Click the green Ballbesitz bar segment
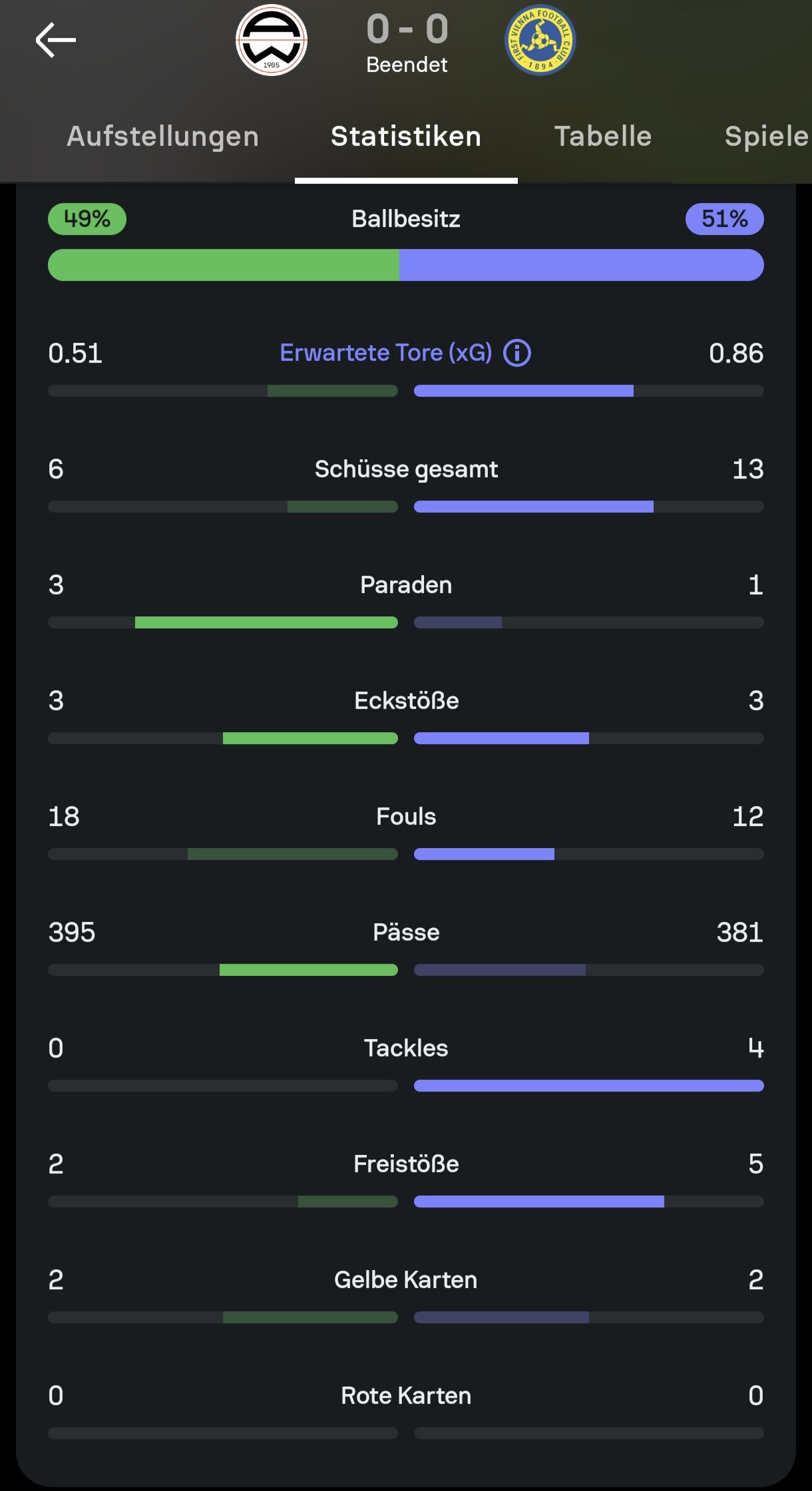Screen dimensions: 812x1491 224,265
